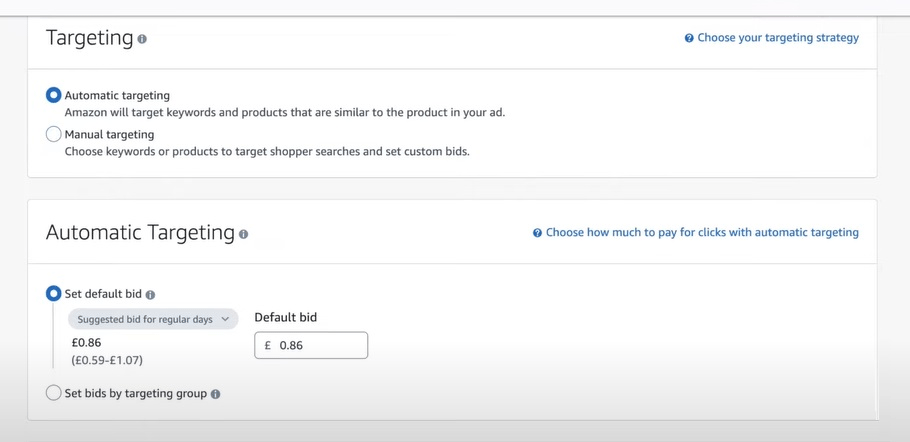Click the suggested bid value £0.86 under the dropdown
Screen dimensions: 910x442
click(x=87, y=343)
